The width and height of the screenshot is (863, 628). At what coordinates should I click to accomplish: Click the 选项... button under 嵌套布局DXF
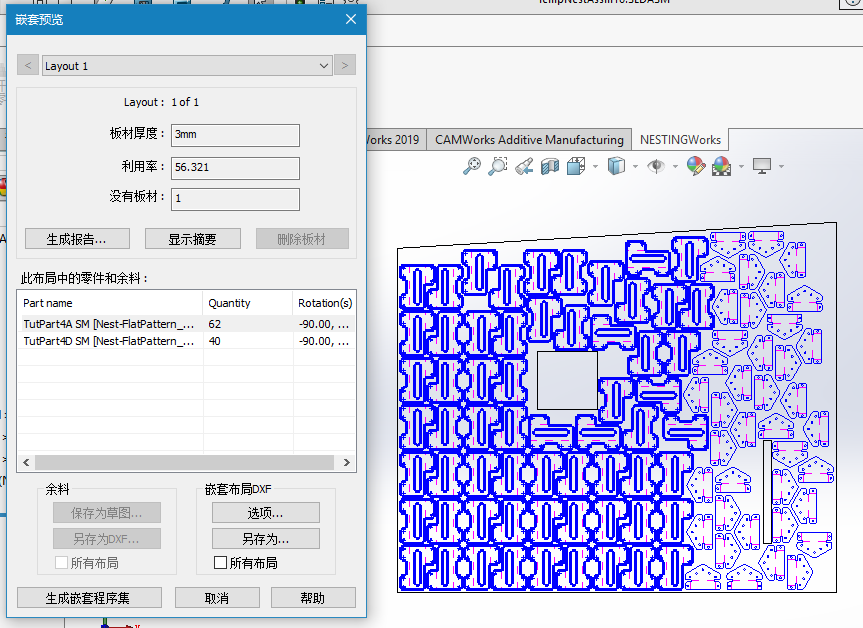click(266, 512)
